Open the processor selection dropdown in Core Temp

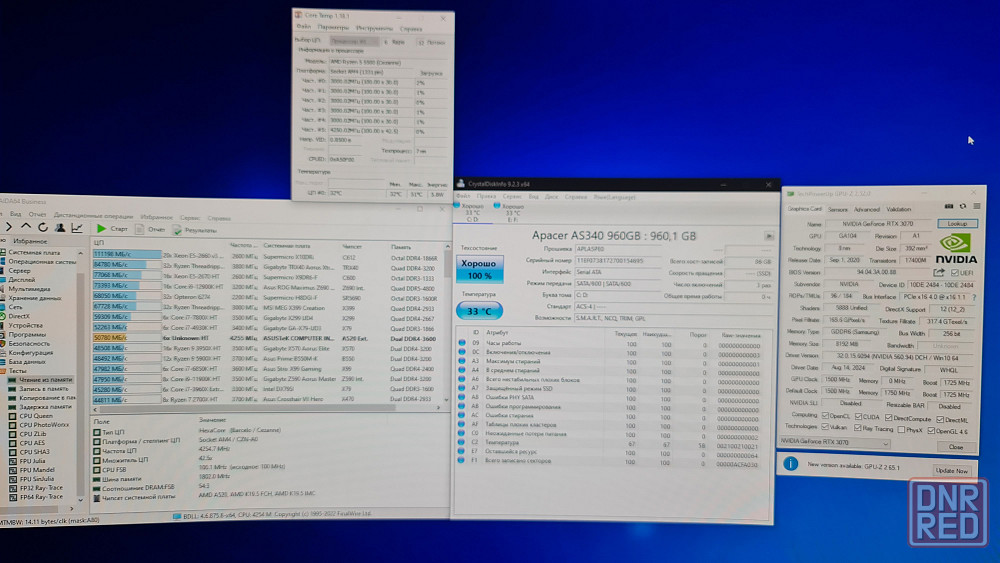pos(355,41)
